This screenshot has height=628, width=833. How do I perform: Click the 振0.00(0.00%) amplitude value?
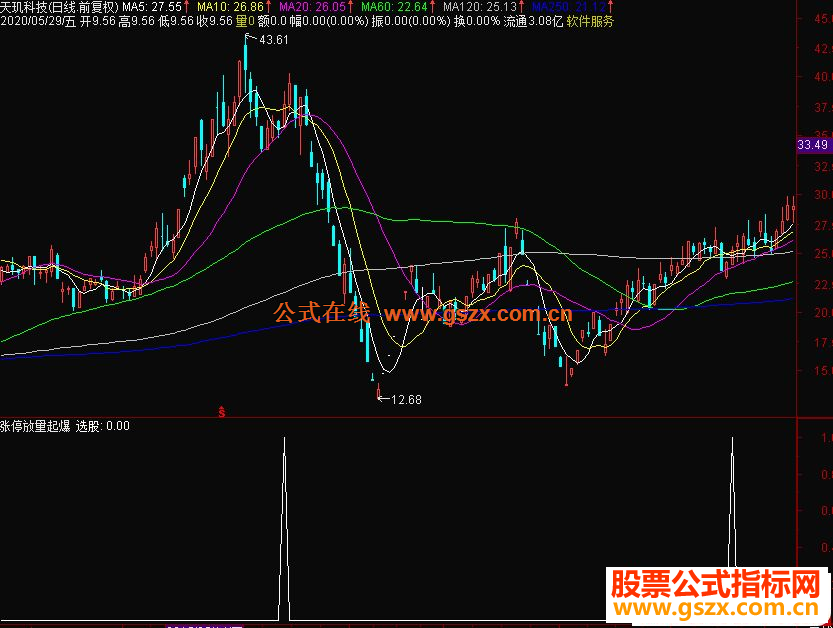coord(411,21)
